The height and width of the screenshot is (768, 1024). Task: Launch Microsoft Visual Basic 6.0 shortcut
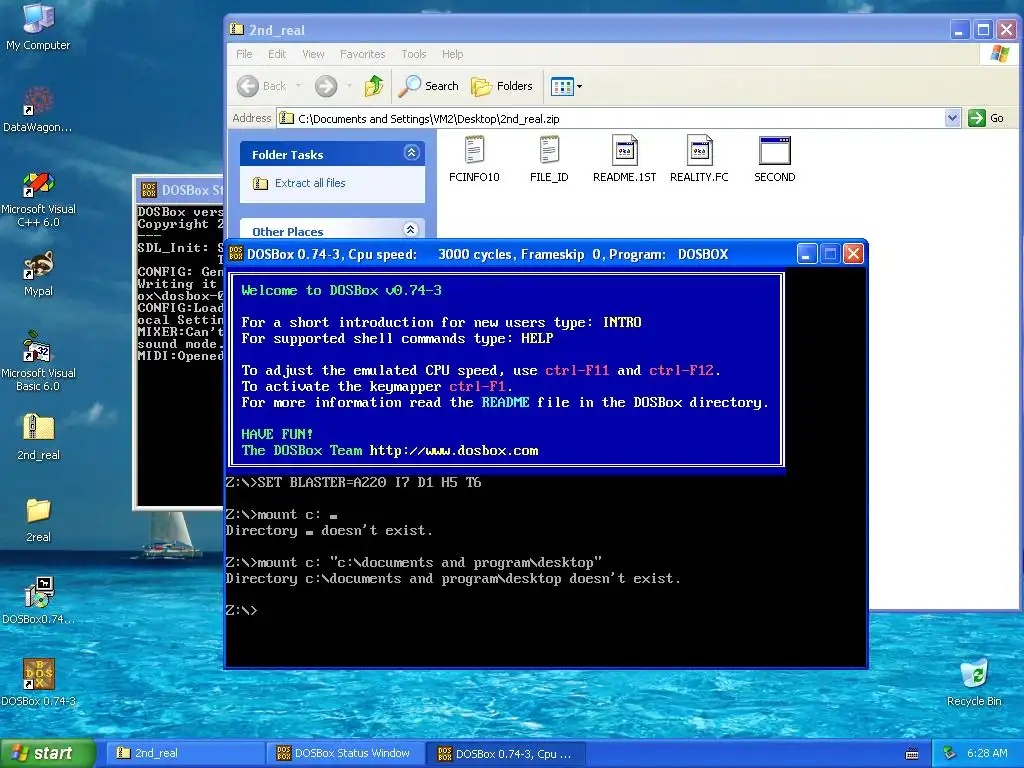point(38,362)
